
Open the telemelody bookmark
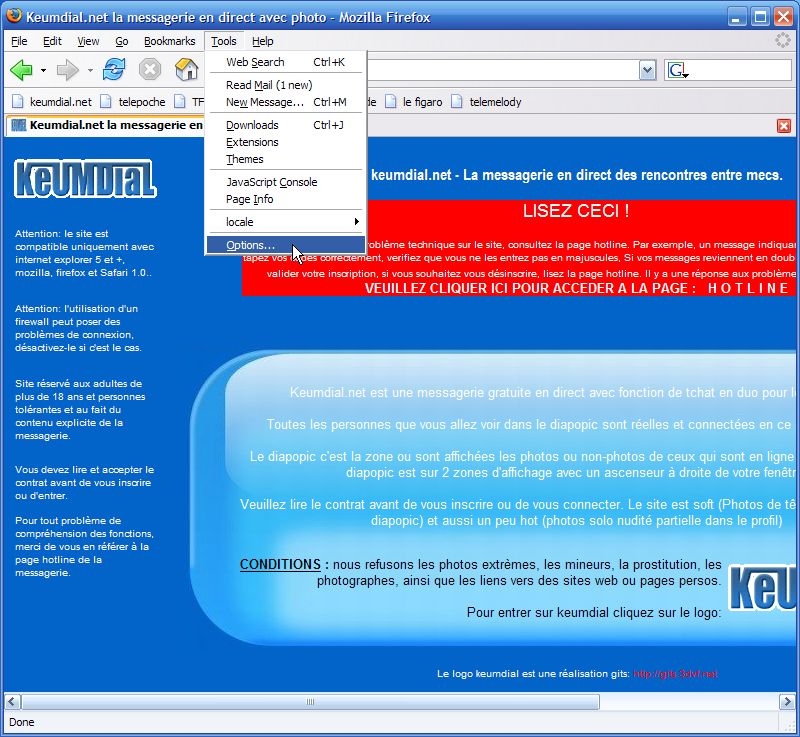tap(486, 102)
